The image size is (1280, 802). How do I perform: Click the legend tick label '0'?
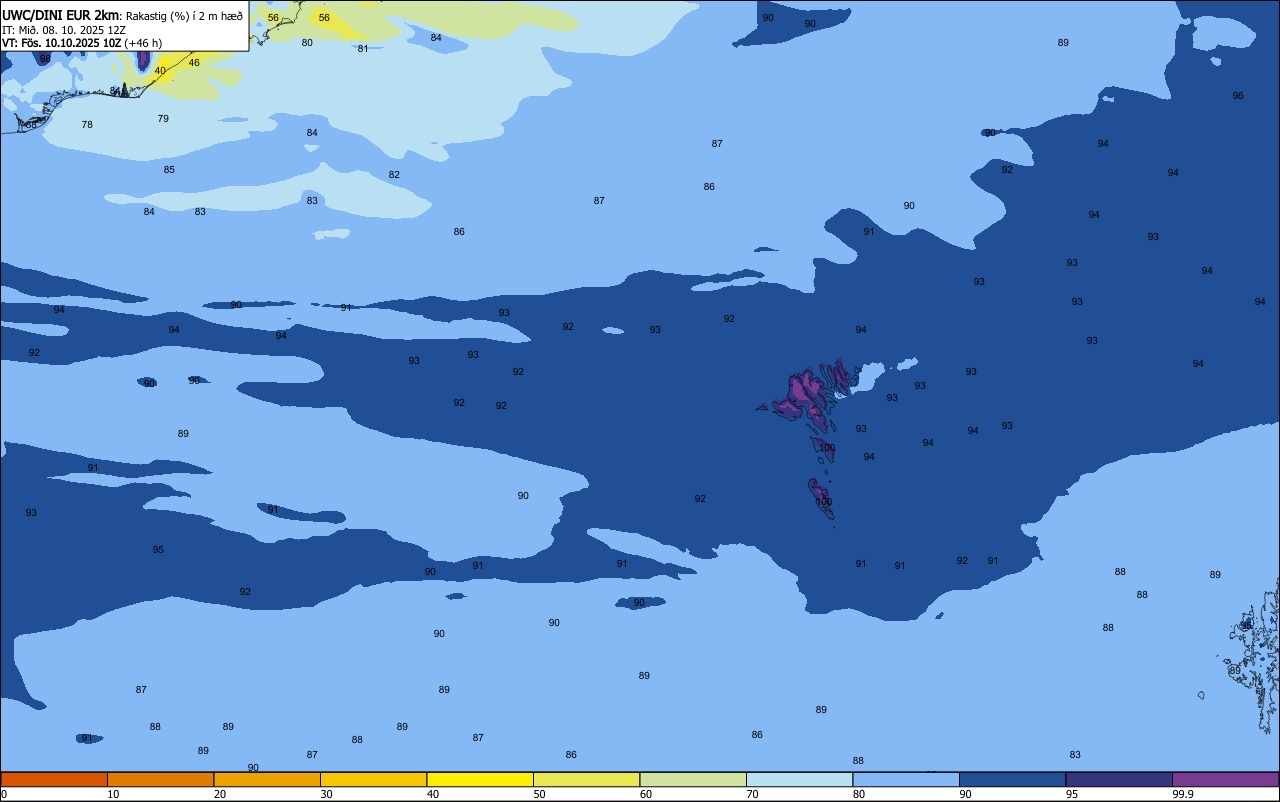coord(4,794)
